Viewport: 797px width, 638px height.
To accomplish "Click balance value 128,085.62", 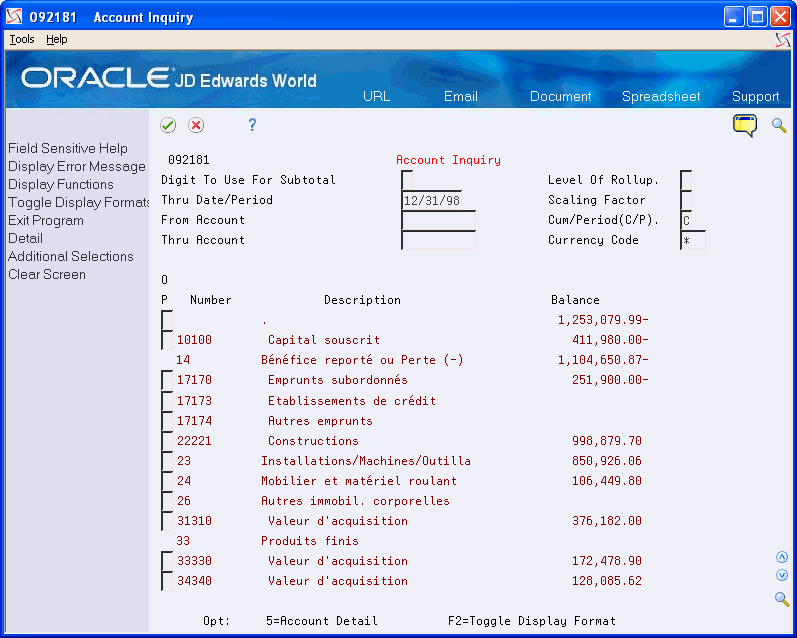I will pyautogui.click(x=606, y=581).
